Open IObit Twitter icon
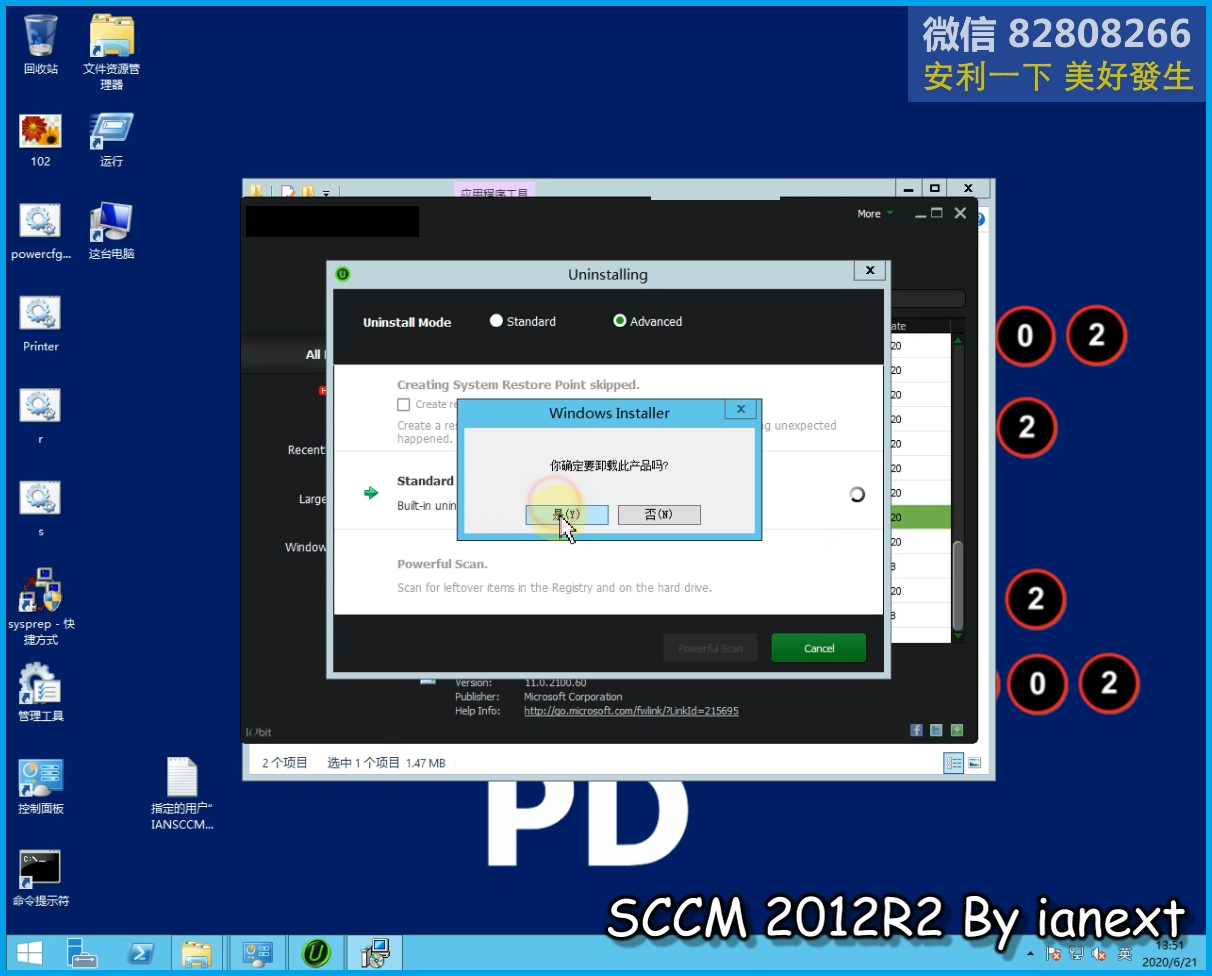This screenshot has height=976, width=1212. (936, 731)
